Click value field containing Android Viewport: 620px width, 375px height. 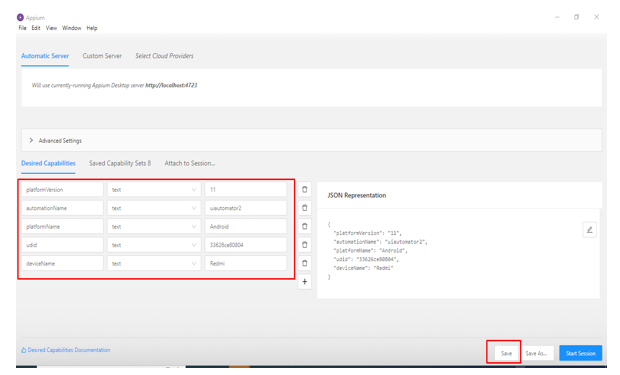point(246,227)
